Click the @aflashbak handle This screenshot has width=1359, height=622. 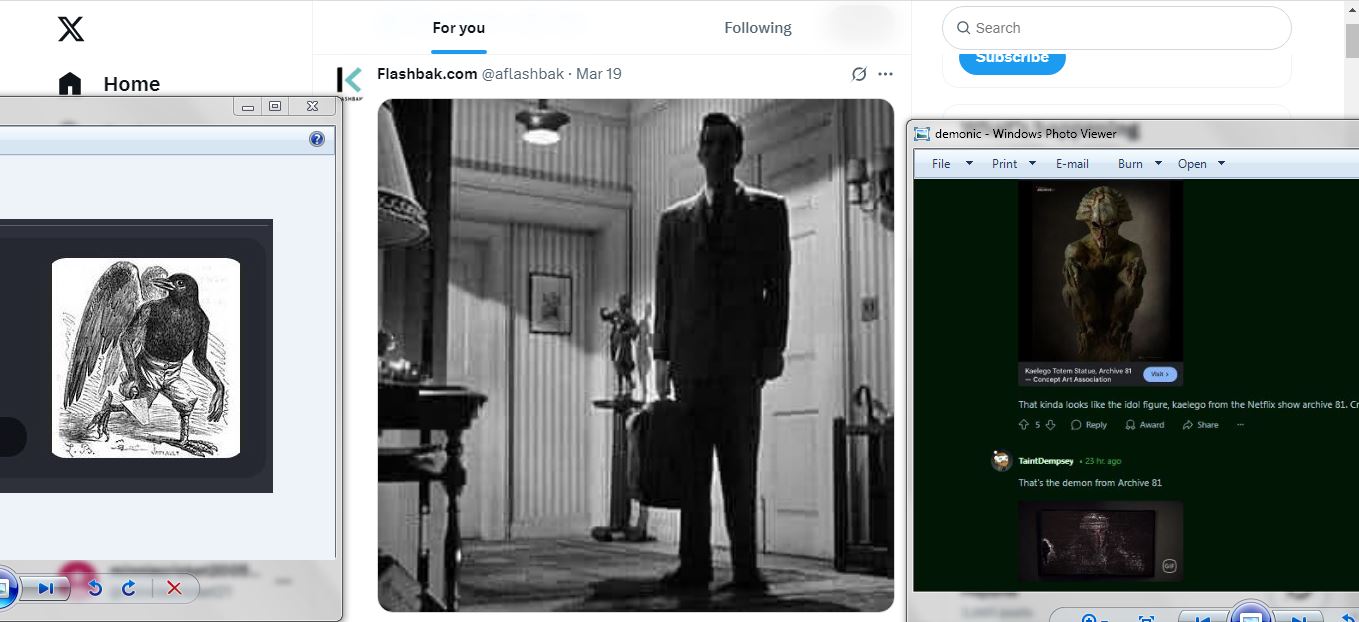523,74
